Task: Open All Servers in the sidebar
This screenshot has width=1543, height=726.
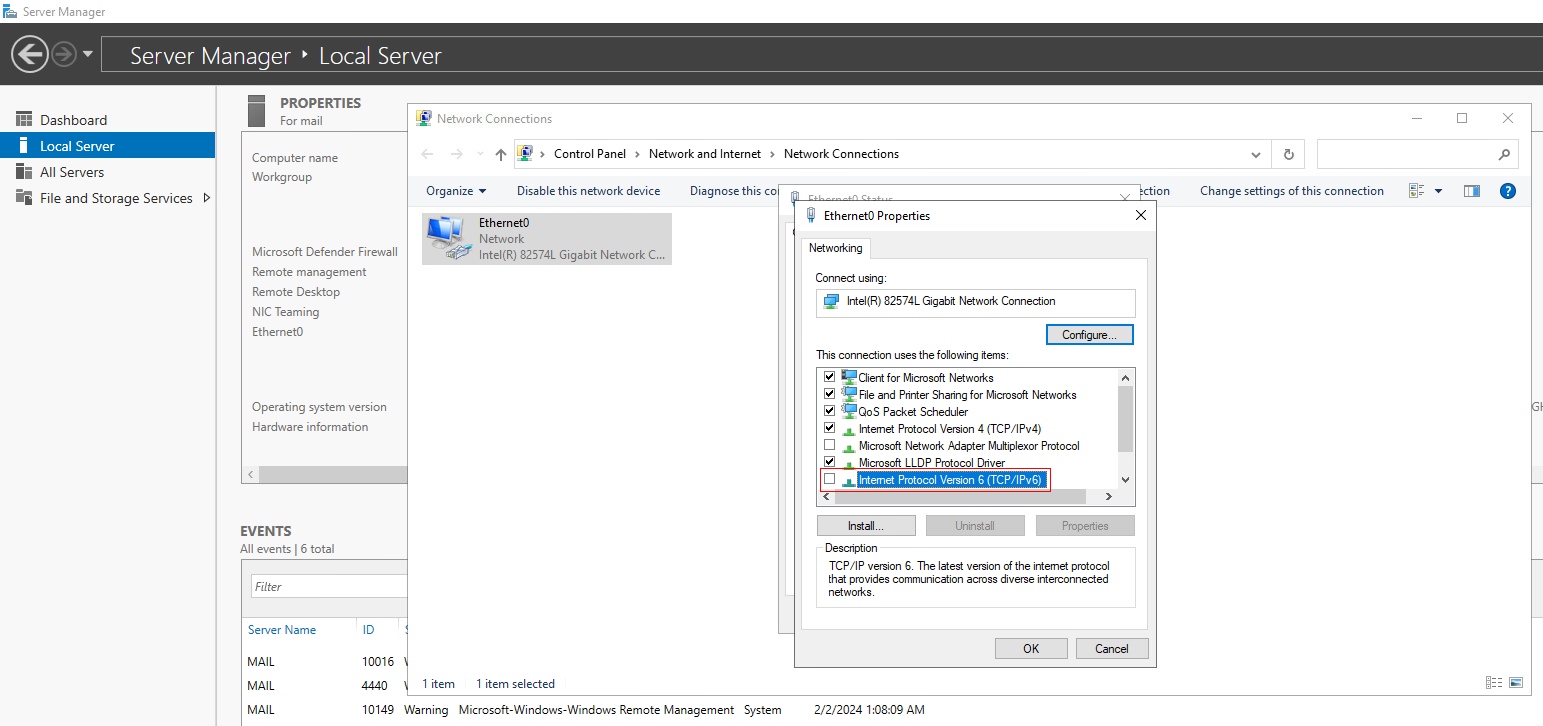Action: pos(72,172)
